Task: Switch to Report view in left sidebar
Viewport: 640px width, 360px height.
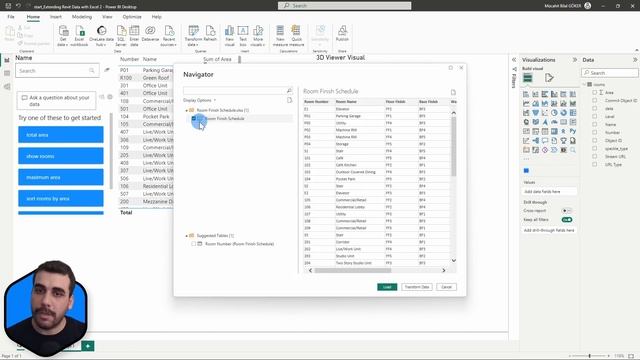Action: pyautogui.click(x=7, y=60)
